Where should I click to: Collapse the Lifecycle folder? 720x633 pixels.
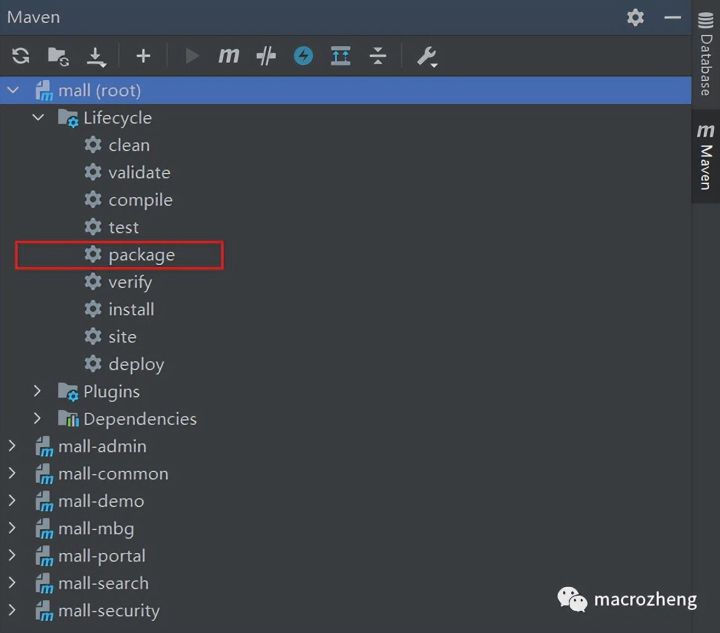pos(38,118)
